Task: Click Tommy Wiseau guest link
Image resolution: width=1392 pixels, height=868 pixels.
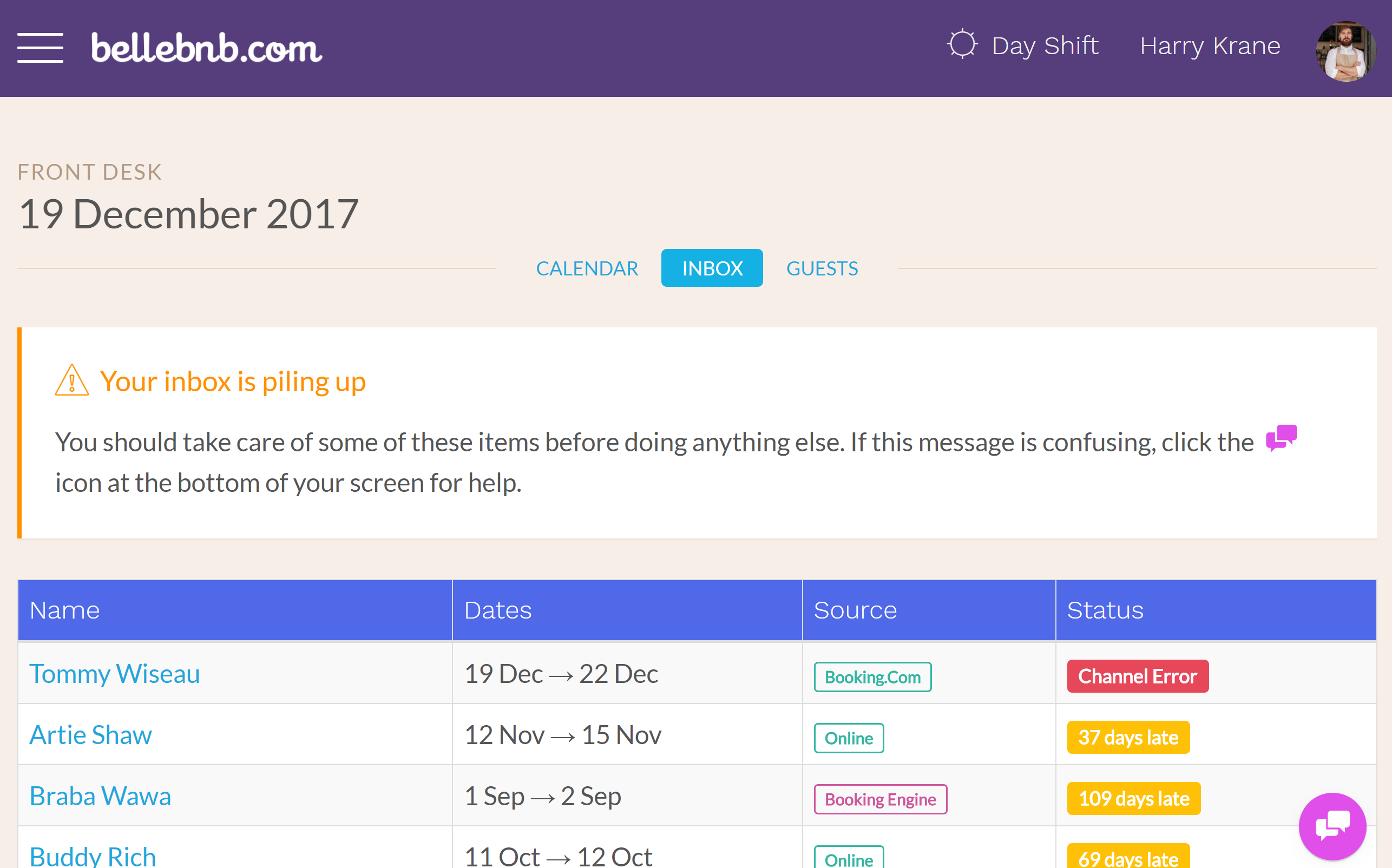Action: [x=114, y=671]
